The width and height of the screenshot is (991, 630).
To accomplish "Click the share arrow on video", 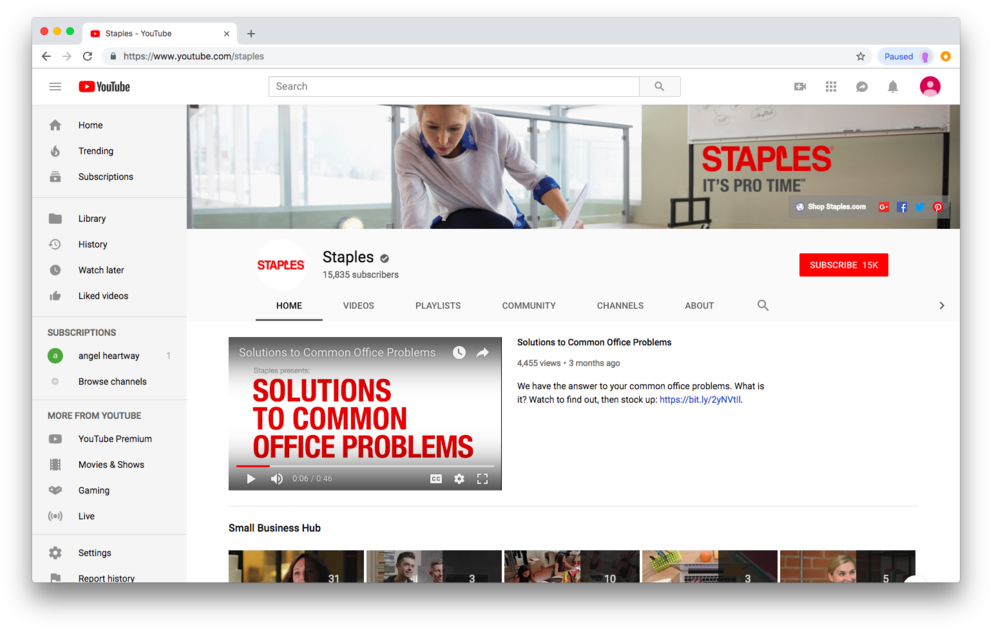I will (482, 353).
